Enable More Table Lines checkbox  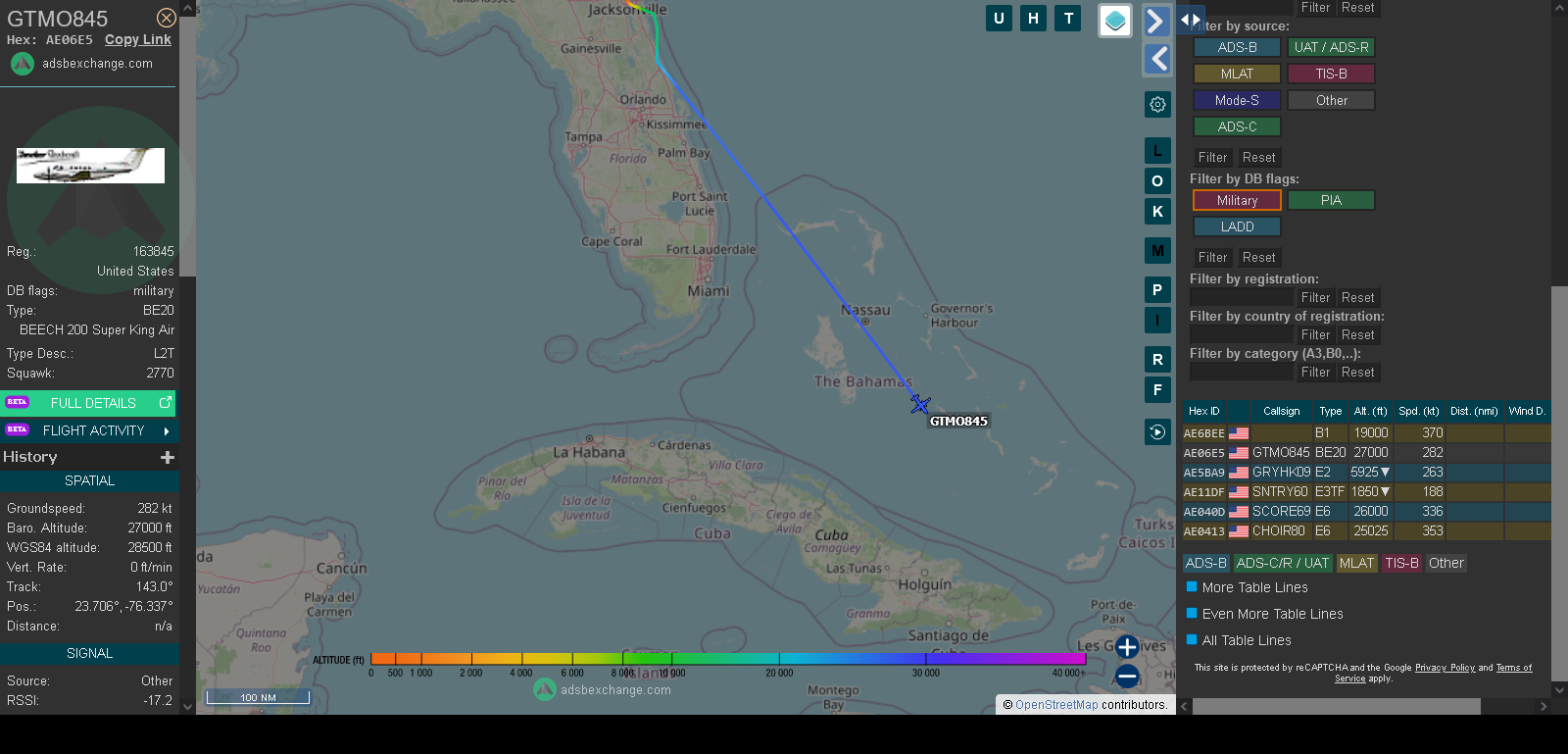tap(1192, 587)
